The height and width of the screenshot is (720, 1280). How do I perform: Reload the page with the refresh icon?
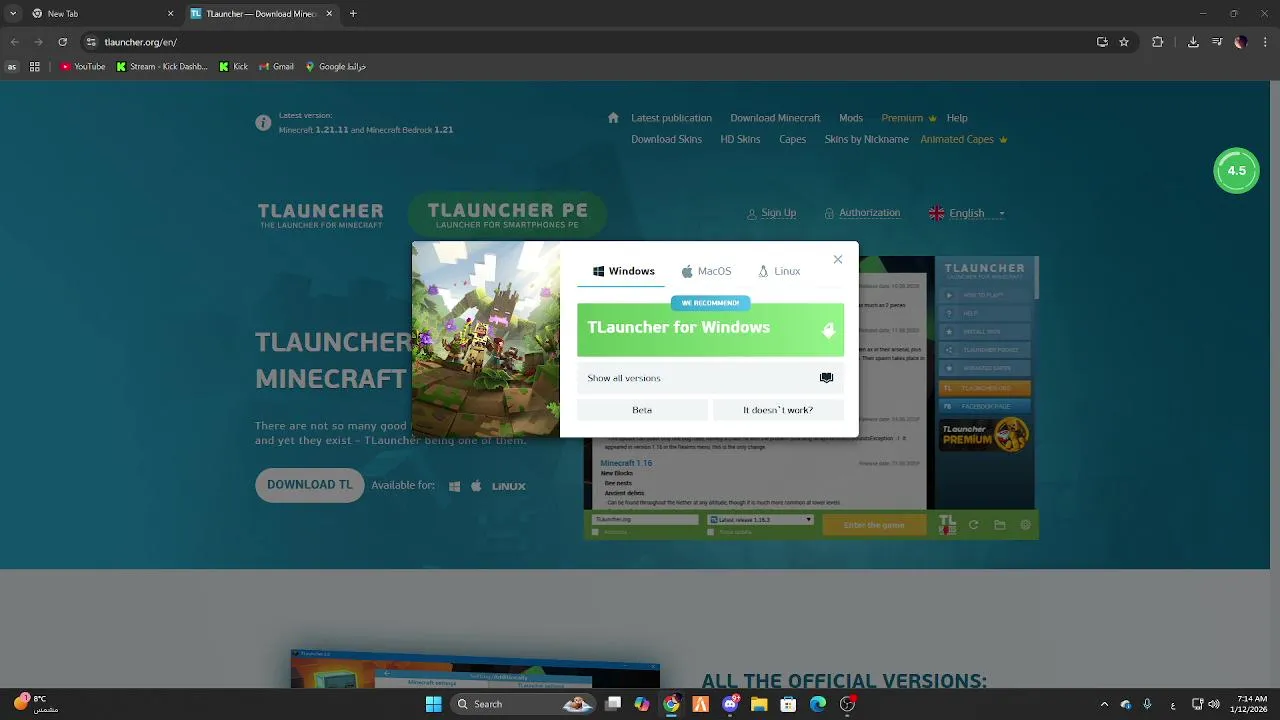[62, 42]
